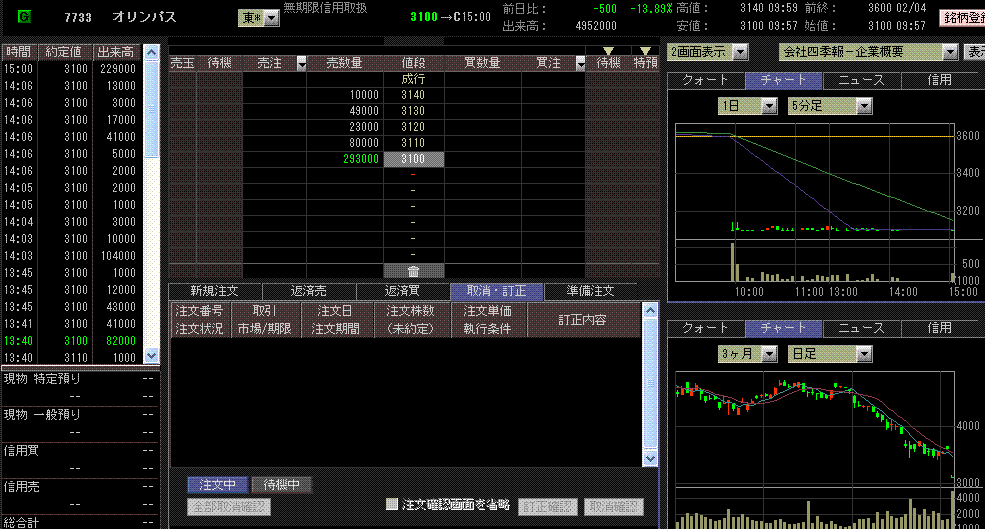Screen dimensions: 985x529
Task: Select the 注文中 filter toggle
Action: tap(217, 485)
